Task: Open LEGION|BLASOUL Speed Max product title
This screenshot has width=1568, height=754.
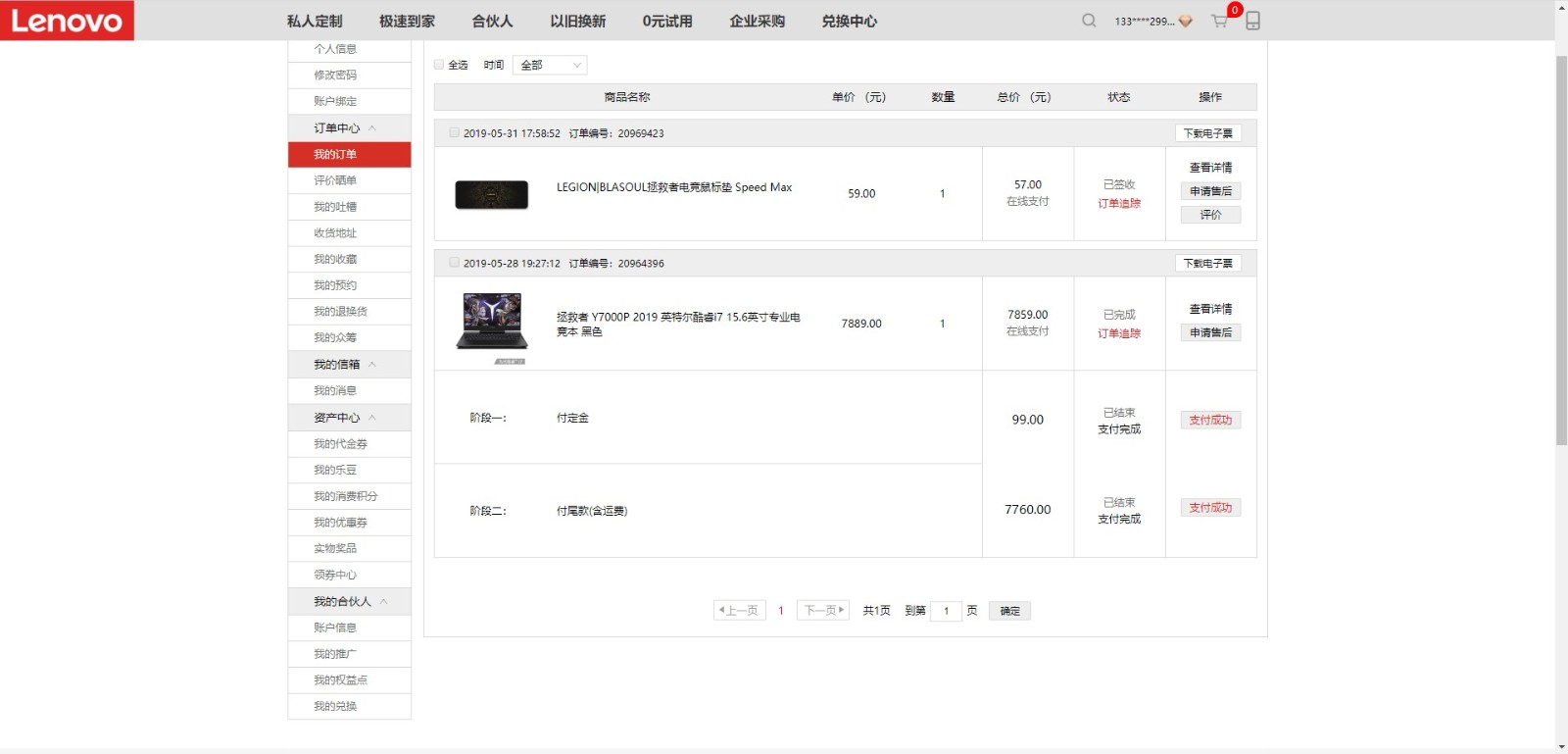Action: [x=674, y=187]
